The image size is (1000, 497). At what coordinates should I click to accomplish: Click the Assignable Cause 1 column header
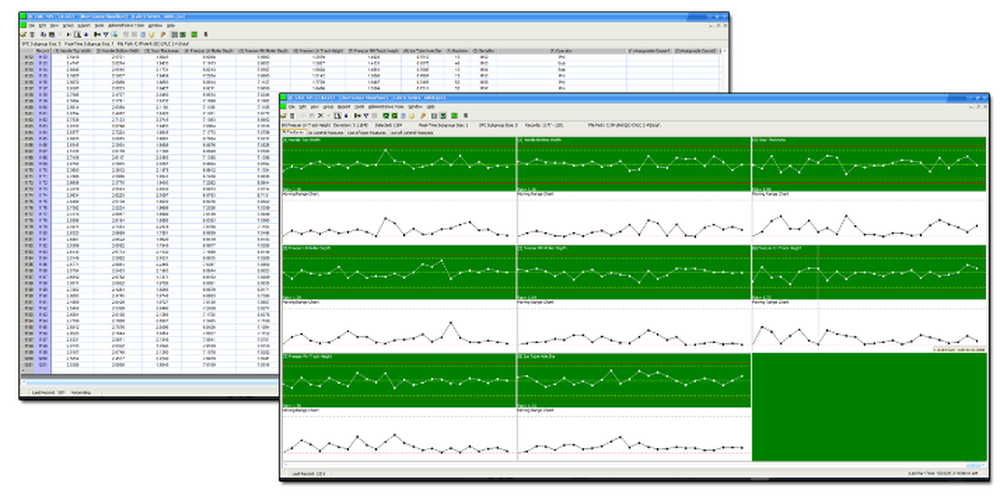[x=650, y=50]
